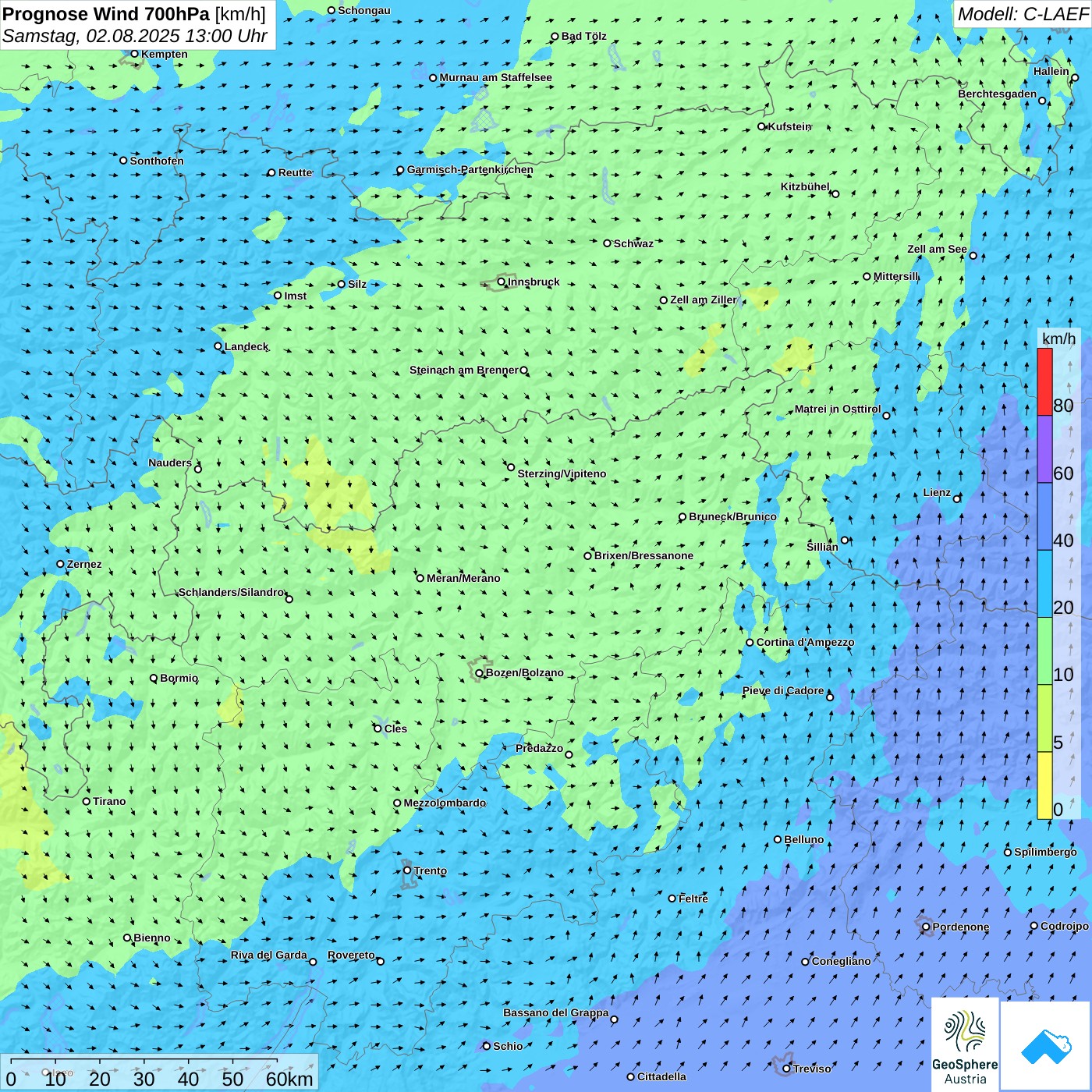Click the 'Murnau am Staffelsee' label
The width and height of the screenshot is (1092, 1092).
496,77
